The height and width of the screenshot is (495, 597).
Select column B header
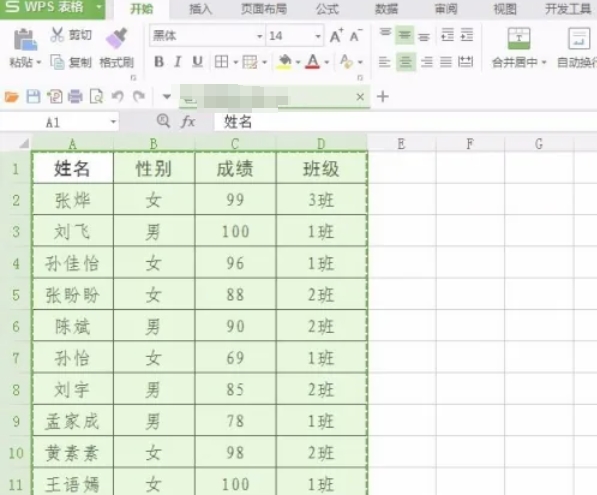coord(154,144)
